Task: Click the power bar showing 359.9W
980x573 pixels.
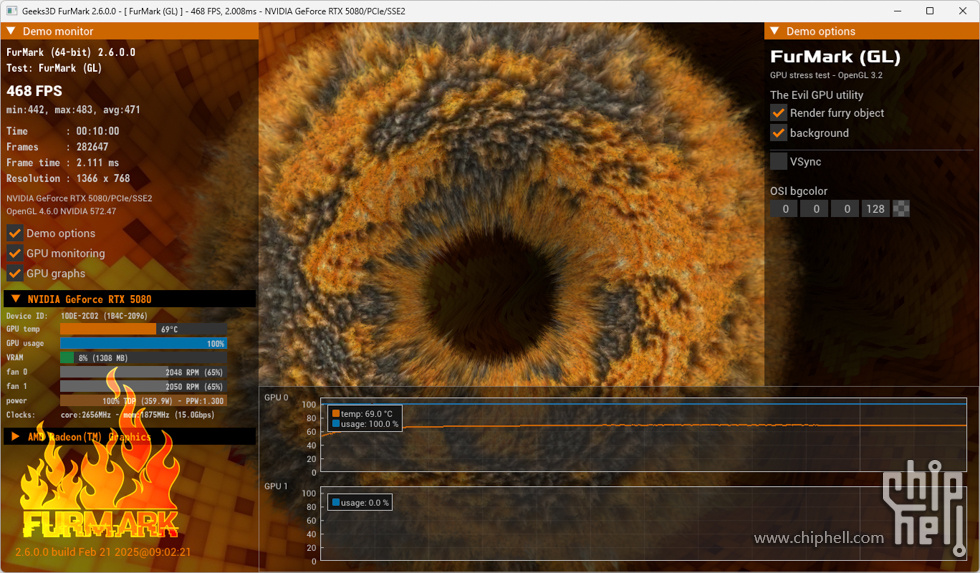Action: point(143,401)
